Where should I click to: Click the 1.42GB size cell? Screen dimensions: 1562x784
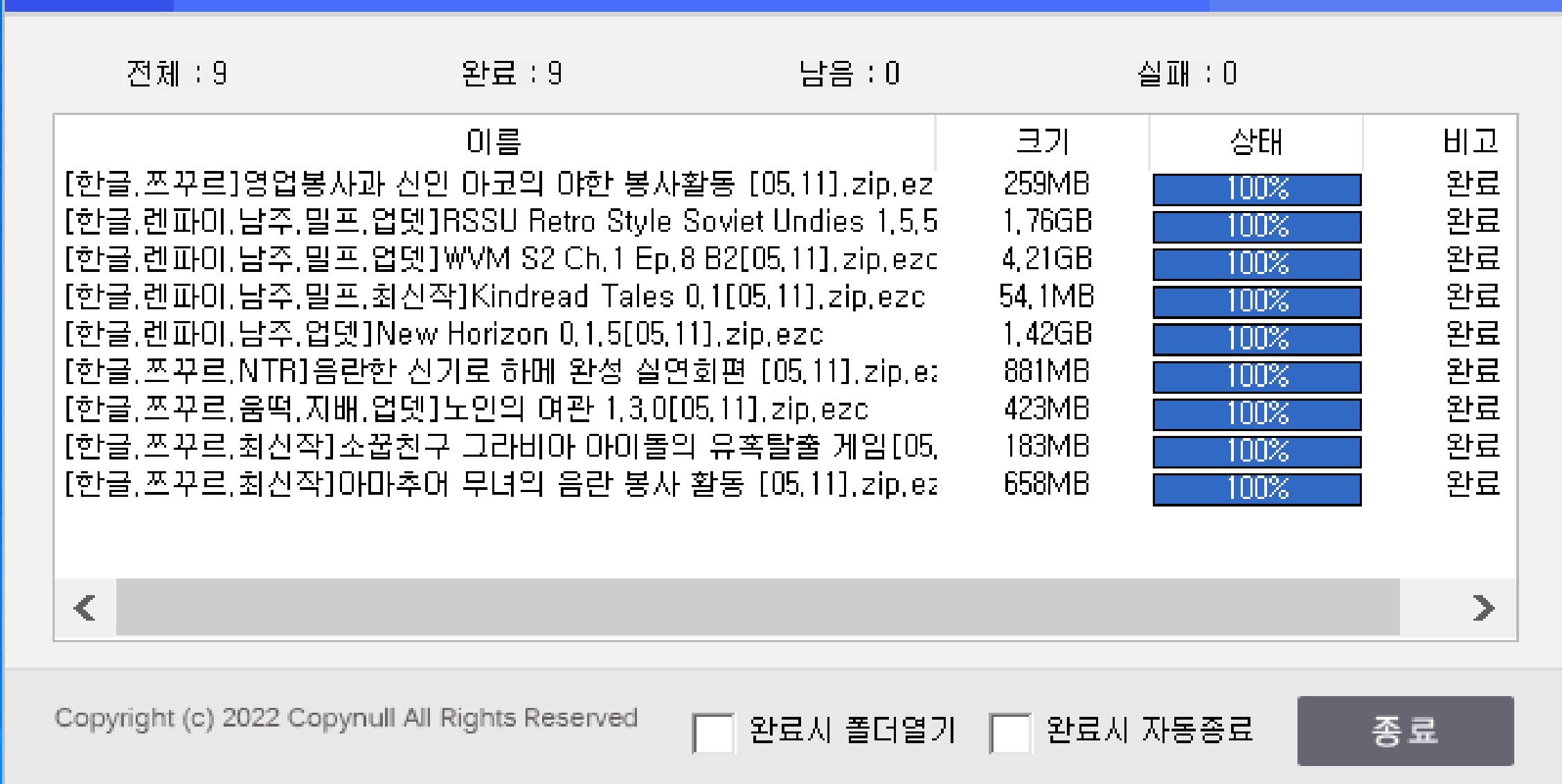tap(1046, 335)
